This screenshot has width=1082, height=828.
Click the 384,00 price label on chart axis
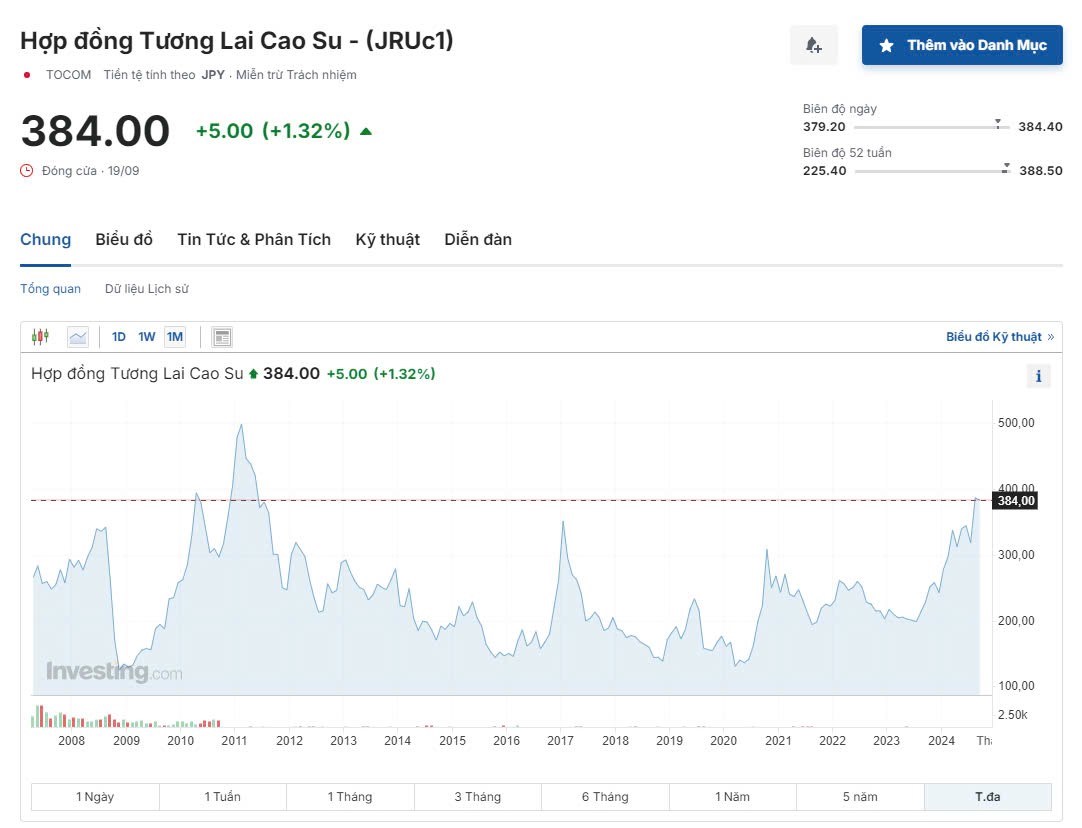click(1014, 501)
